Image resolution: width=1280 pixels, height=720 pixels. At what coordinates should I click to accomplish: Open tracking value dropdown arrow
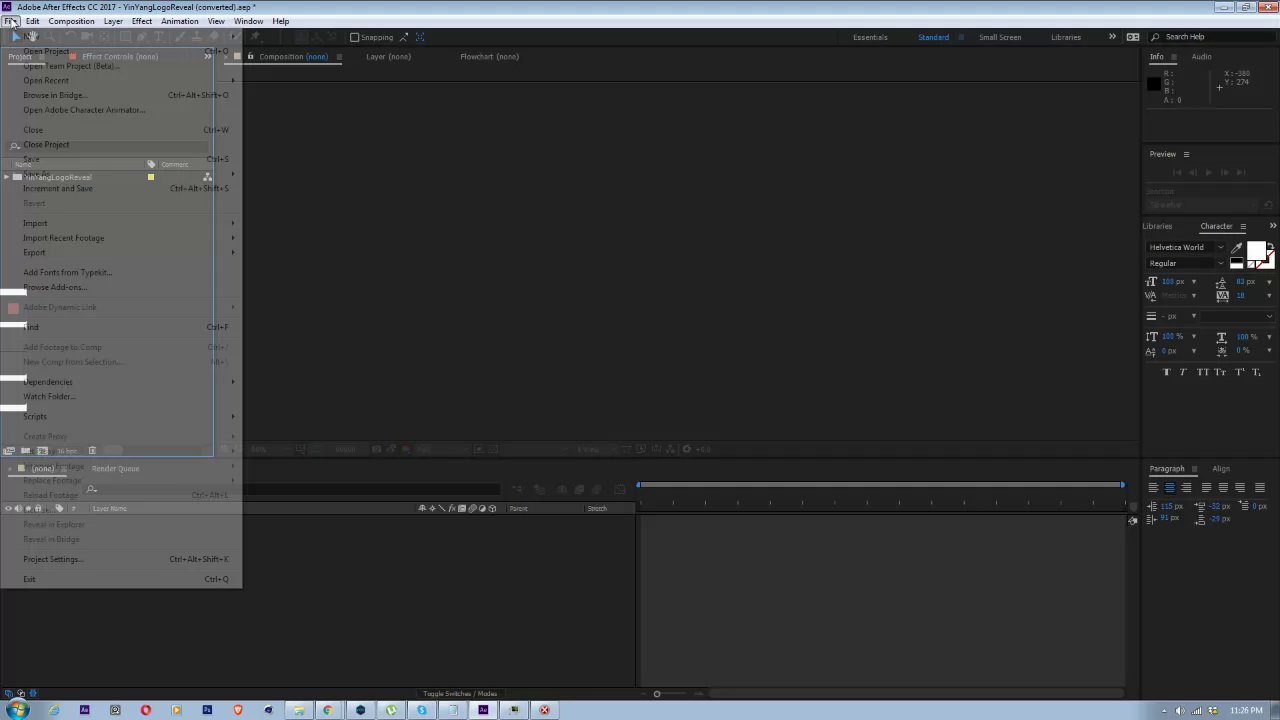click(x=1268, y=296)
